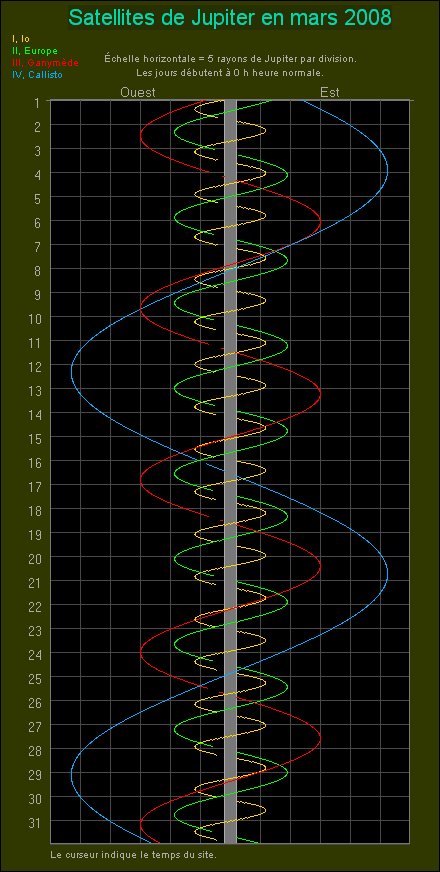Viewport: 440px width, 872px height.
Task: Click the Échelle horizontale scale note
Action: point(230,58)
